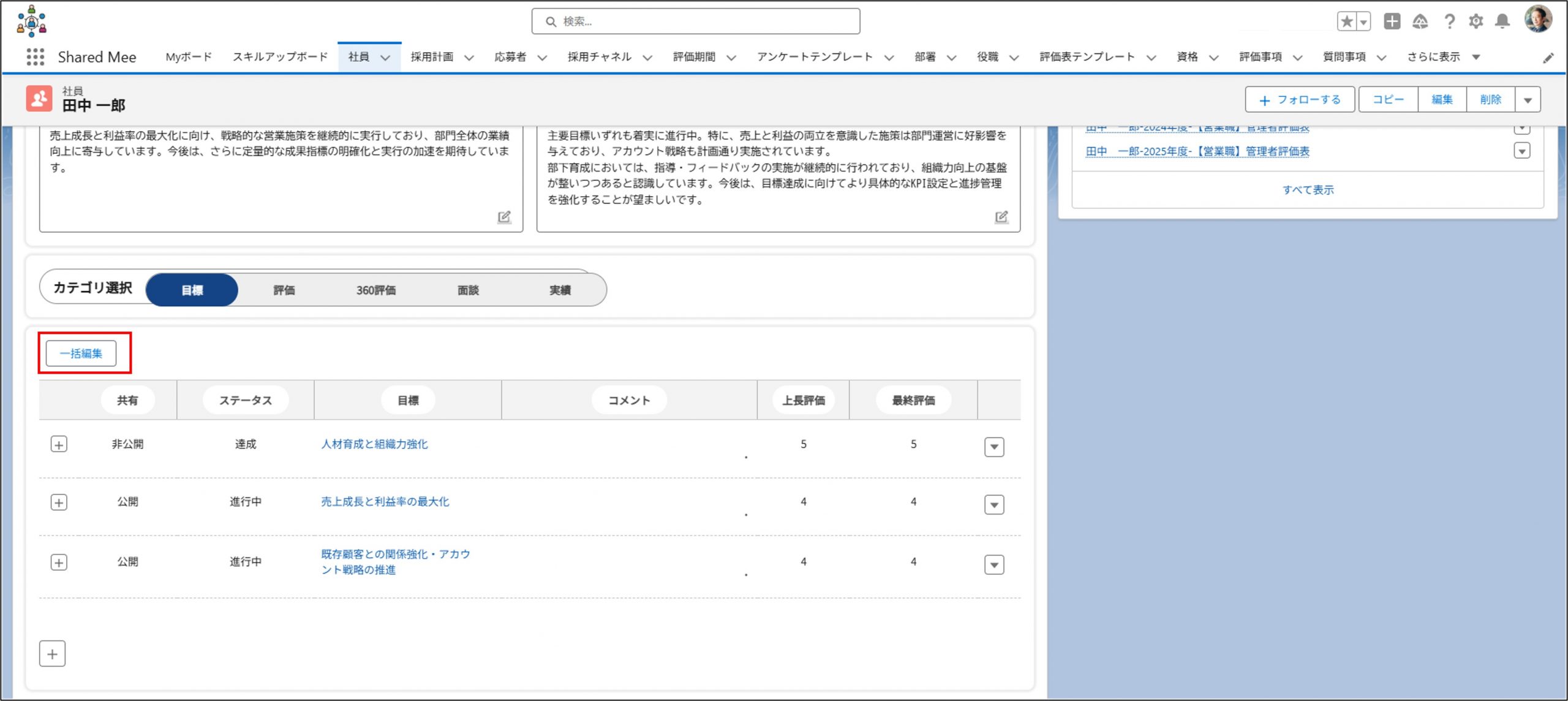Viewport: 1568px width, 701px height.
Task: Expand the 売上成長と利益率の最大化 row plus icon
Action: tap(59, 502)
